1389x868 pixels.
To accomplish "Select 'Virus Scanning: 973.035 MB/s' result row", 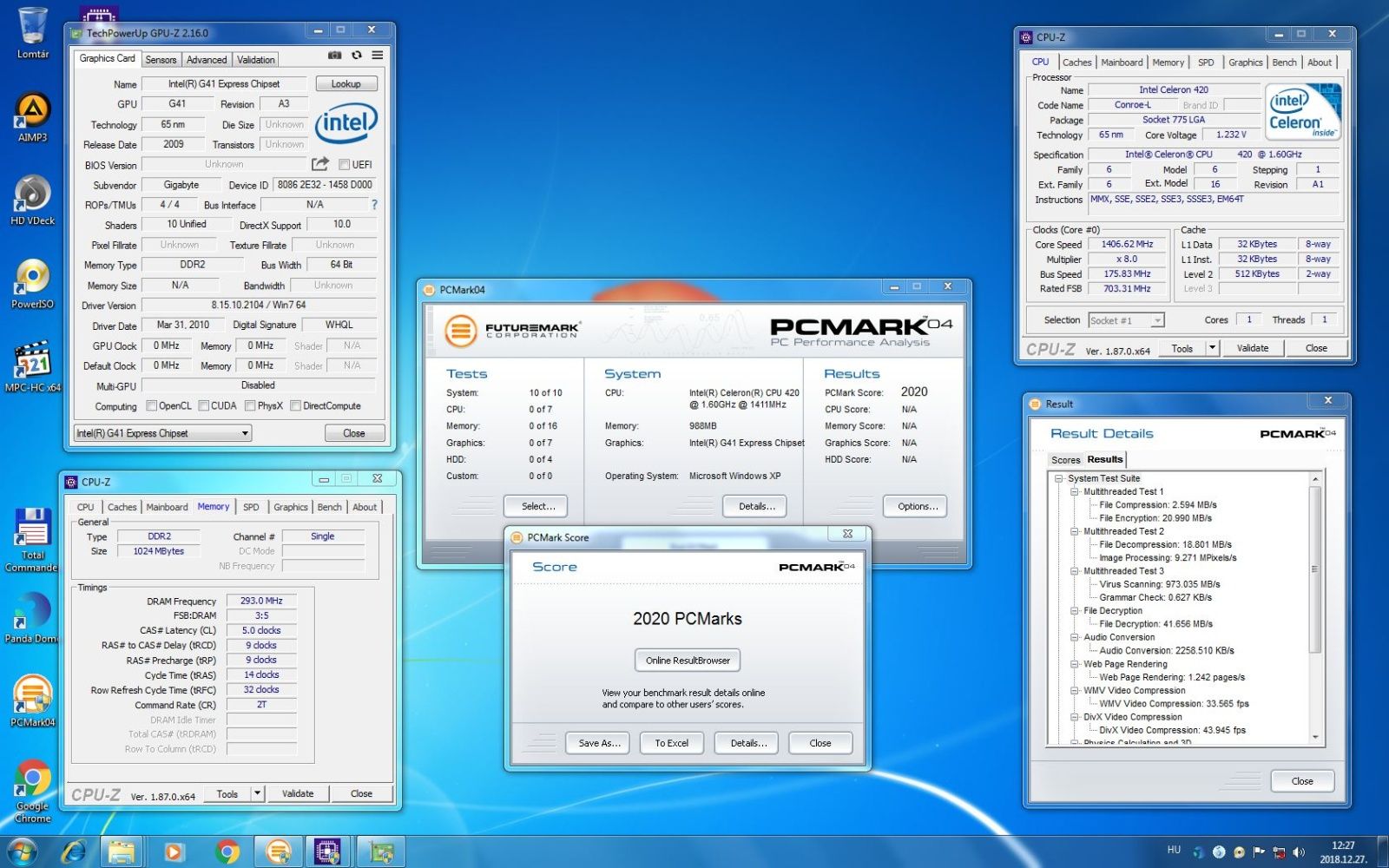I will click(x=1159, y=584).
